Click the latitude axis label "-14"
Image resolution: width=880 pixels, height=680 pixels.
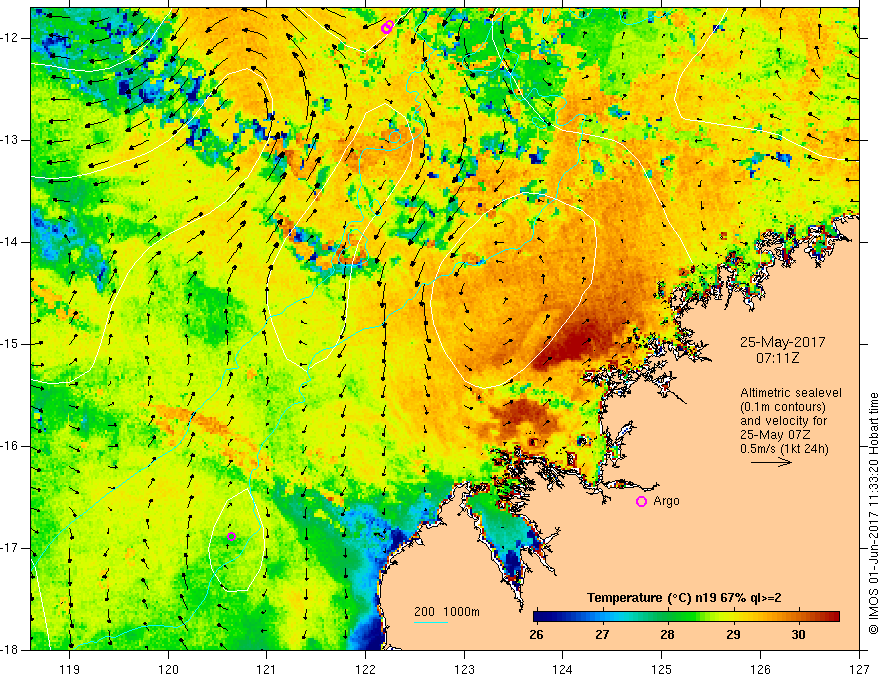pyautogui.click(x=11, y=242)
